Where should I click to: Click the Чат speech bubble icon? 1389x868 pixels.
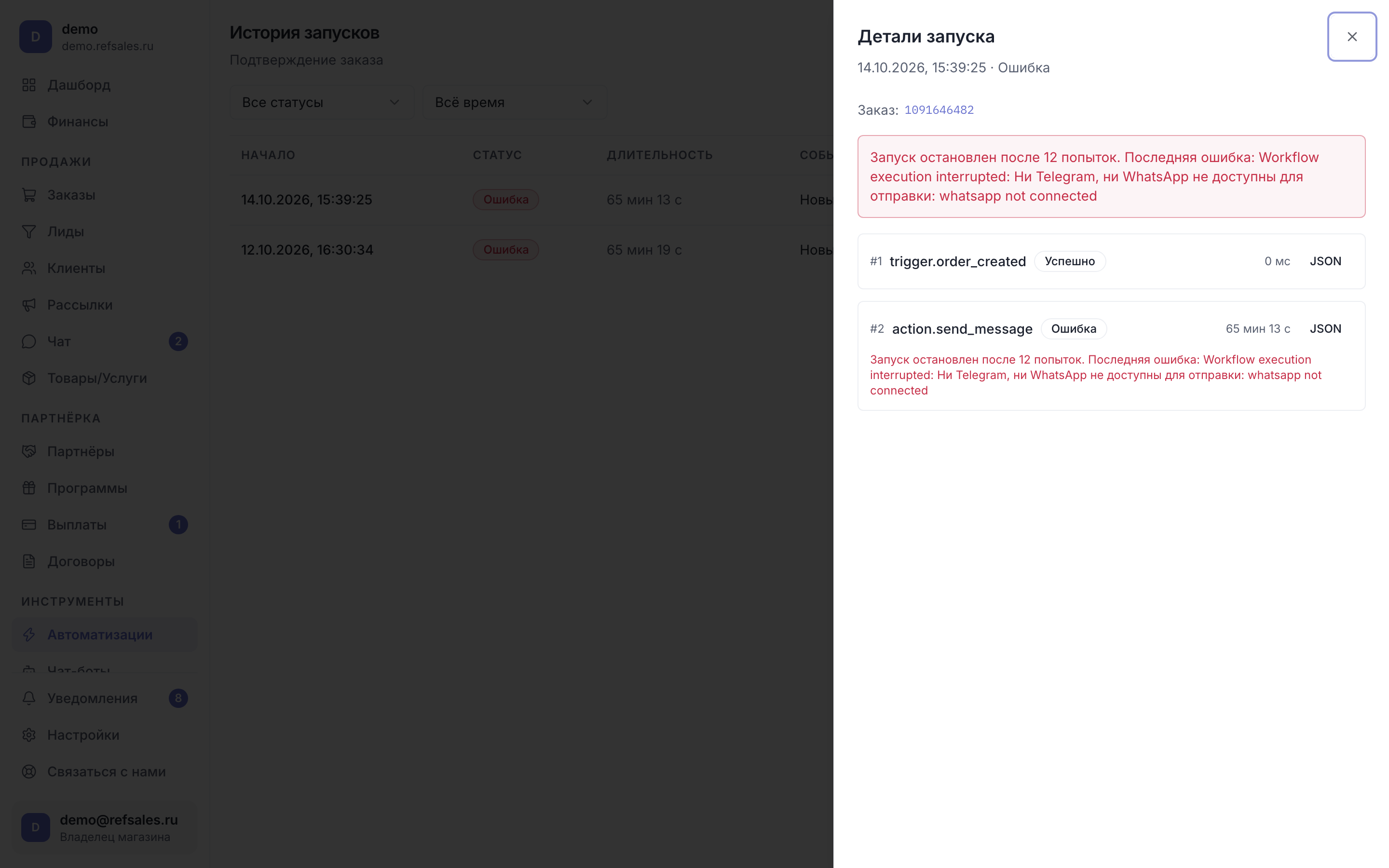click(x=29, y=341)
